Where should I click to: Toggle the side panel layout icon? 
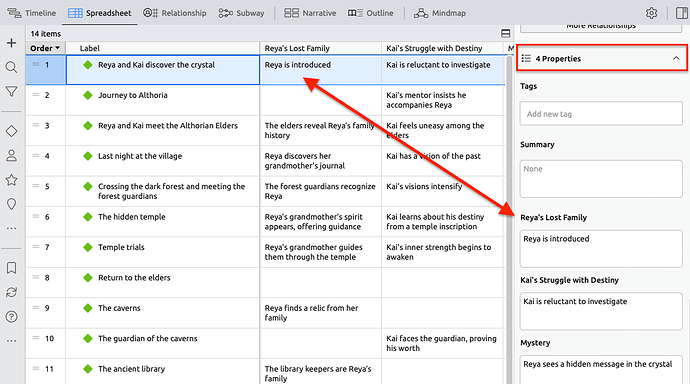click(x=682, y=13)
